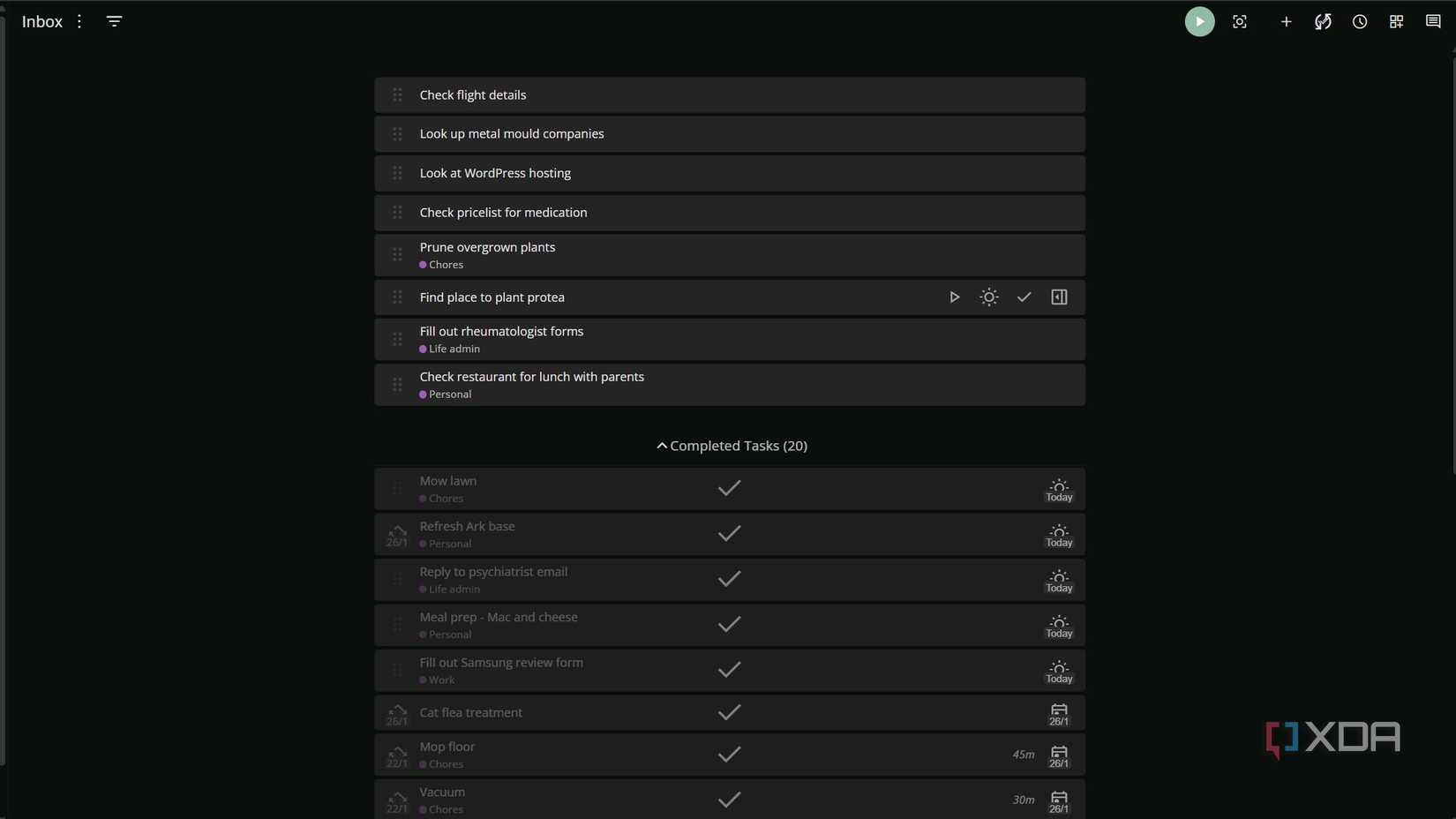Add Find place to plant protea to today
Viewport: 1456px width, 819px height.
coord(989,297)
